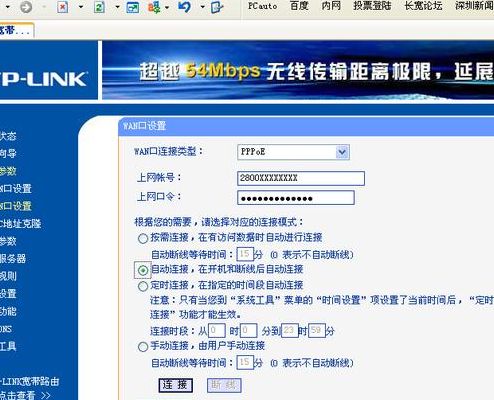
Task: Click the blue window view icon
Action: coord(133,7)
